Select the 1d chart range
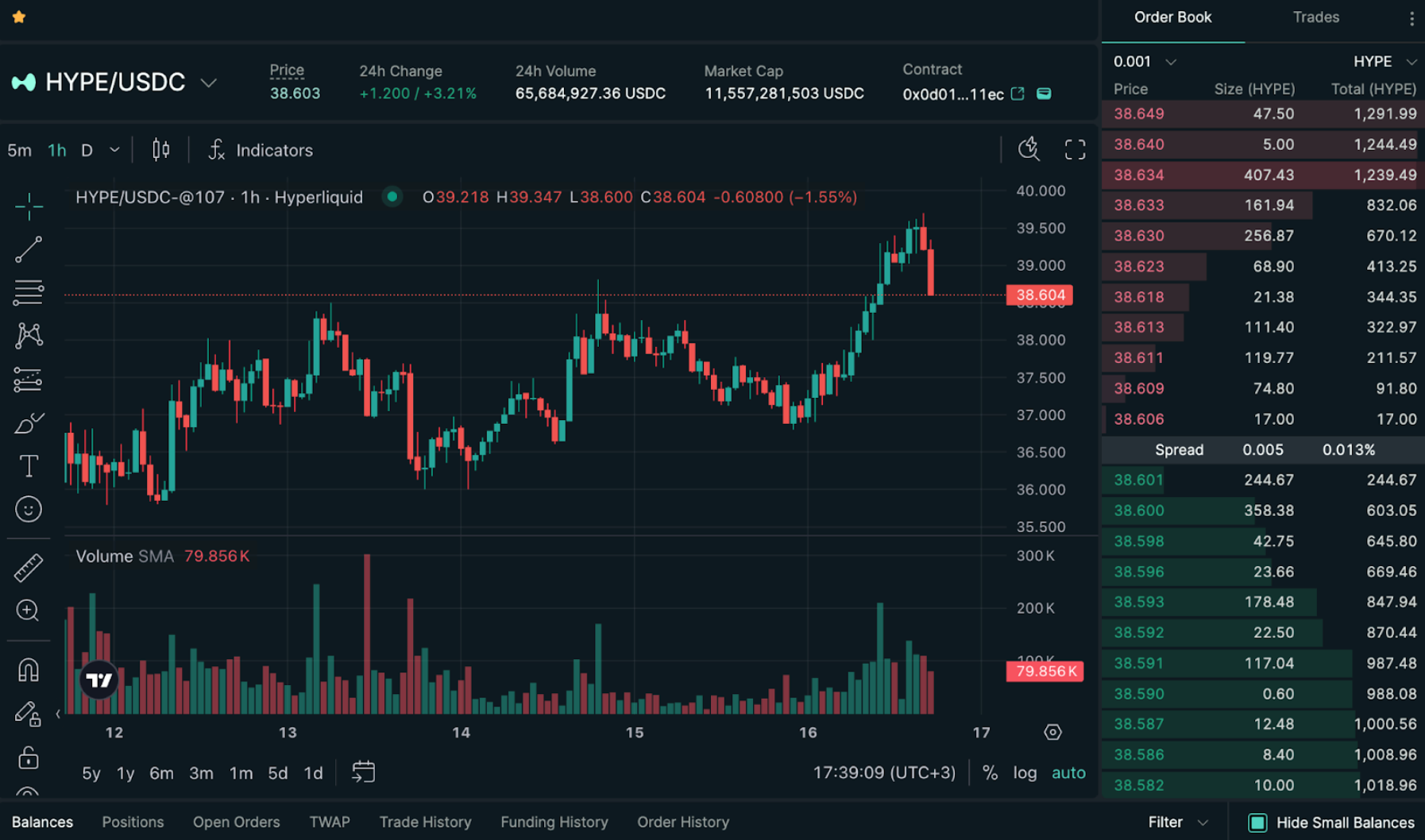1425x840 pixels. point(312,772)
